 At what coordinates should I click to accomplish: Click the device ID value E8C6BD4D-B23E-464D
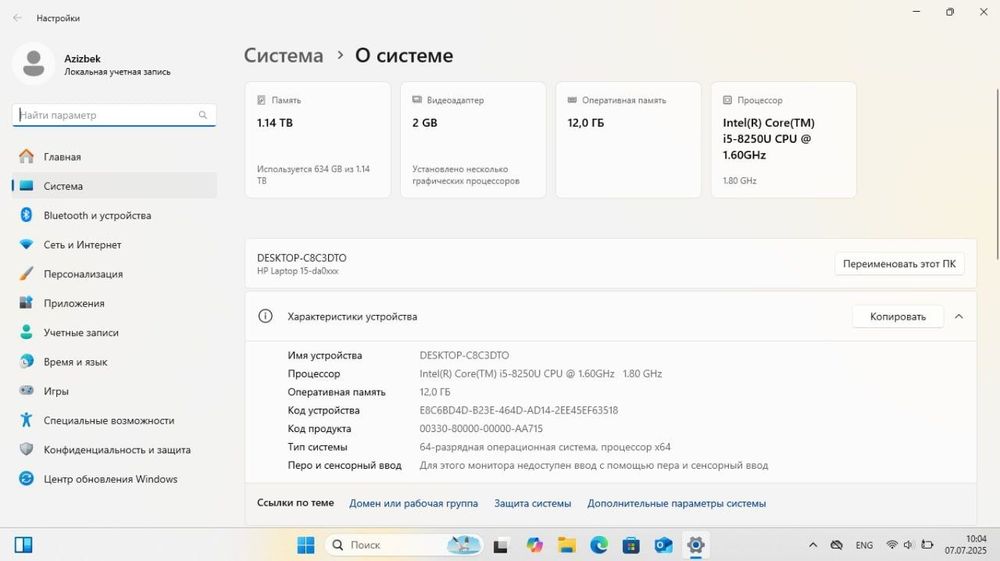click(x=518, y=411)
